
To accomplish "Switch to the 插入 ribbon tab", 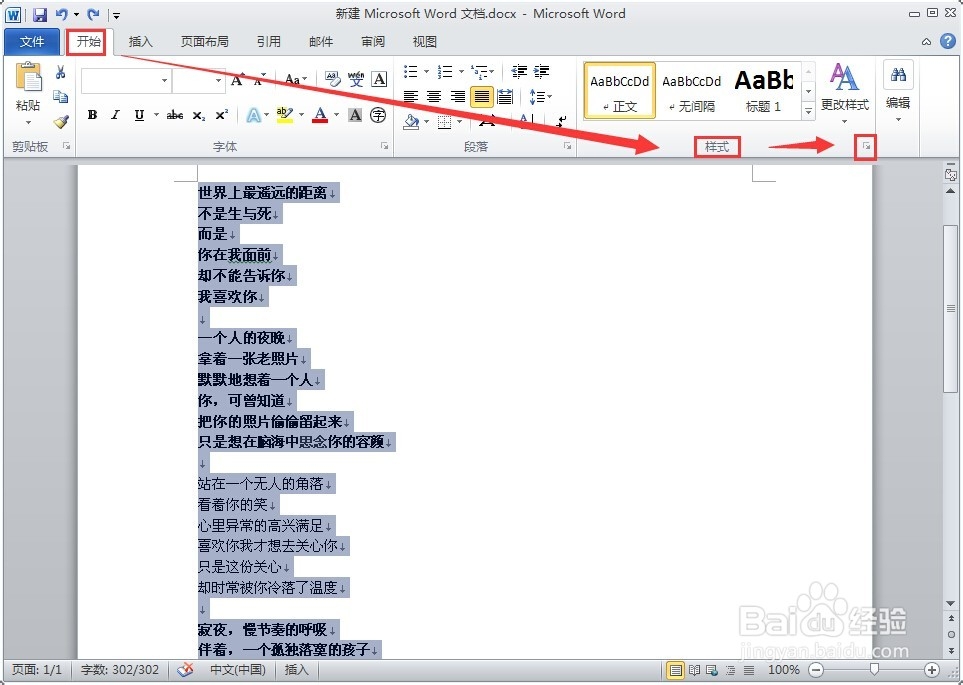I will pos(139,41).
